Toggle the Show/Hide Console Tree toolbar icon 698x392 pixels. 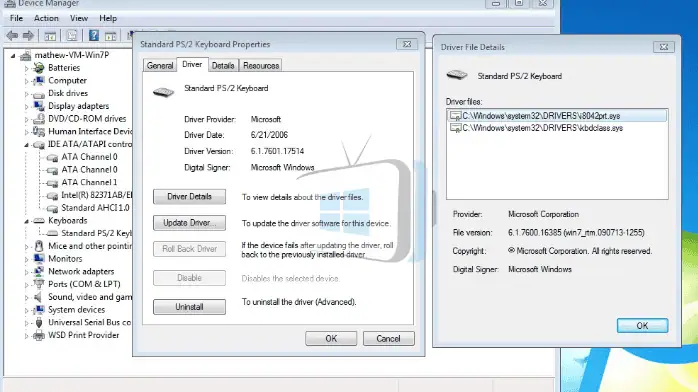coord(50,36)
